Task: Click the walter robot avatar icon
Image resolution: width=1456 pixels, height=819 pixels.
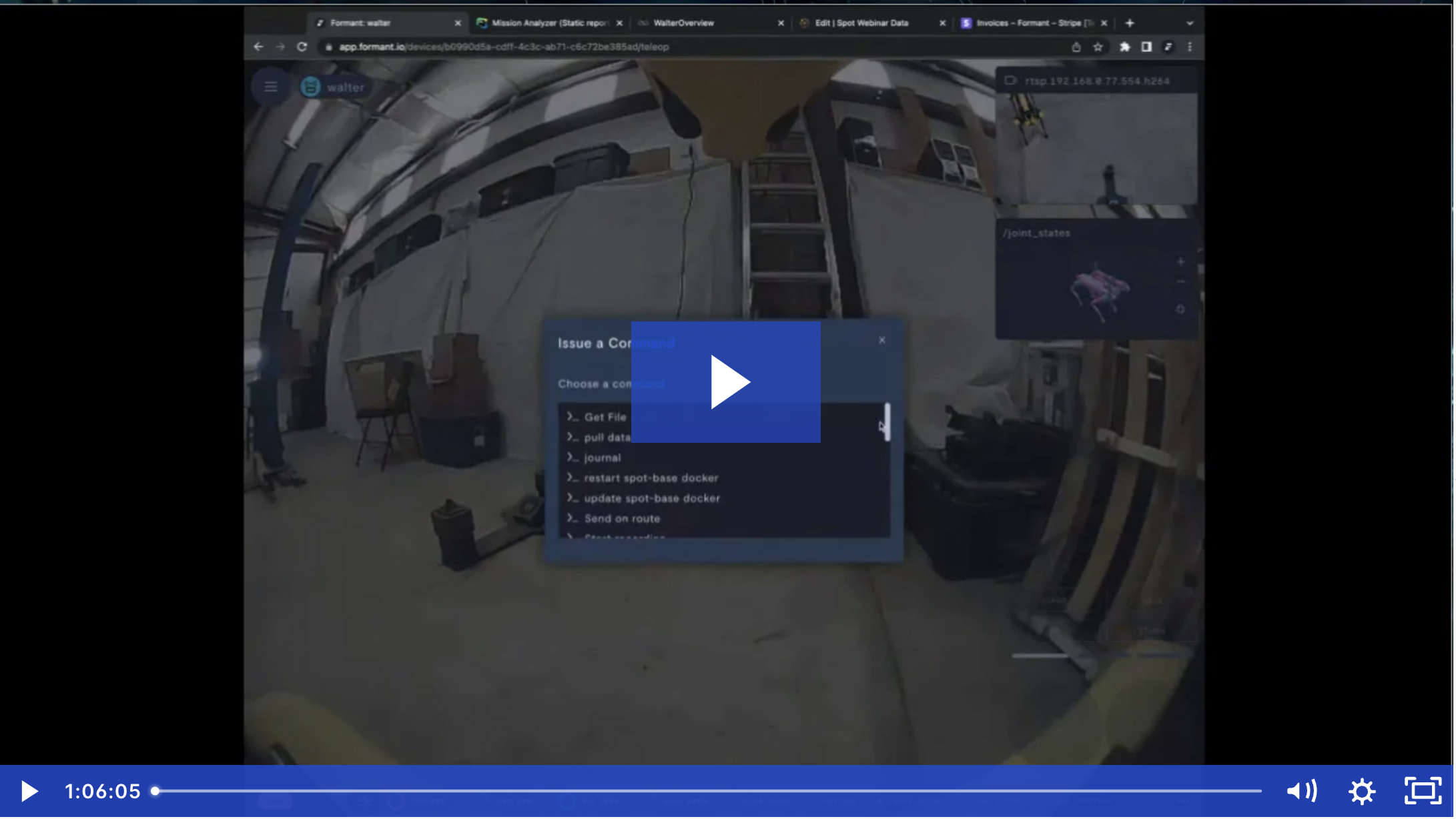Action: coord(311,85)
